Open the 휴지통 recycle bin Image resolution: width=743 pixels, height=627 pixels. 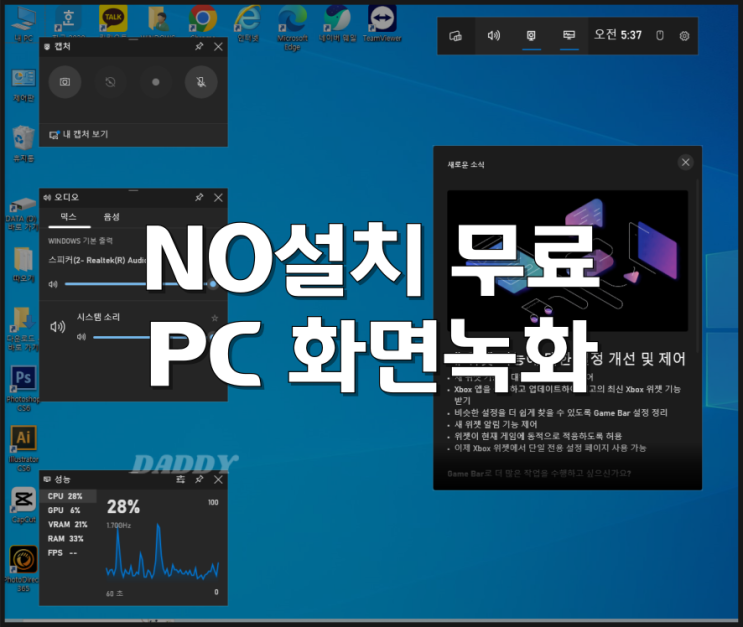[23, 144]
